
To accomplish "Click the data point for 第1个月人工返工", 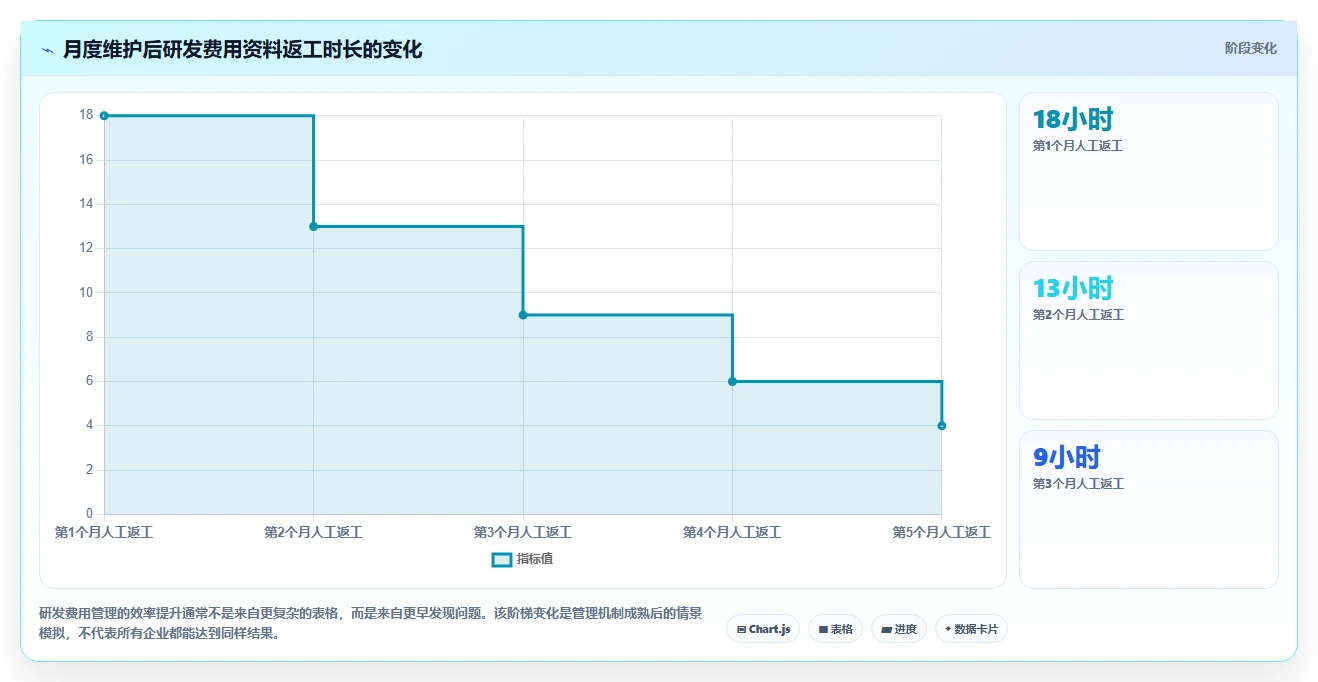I will [104, 116].
